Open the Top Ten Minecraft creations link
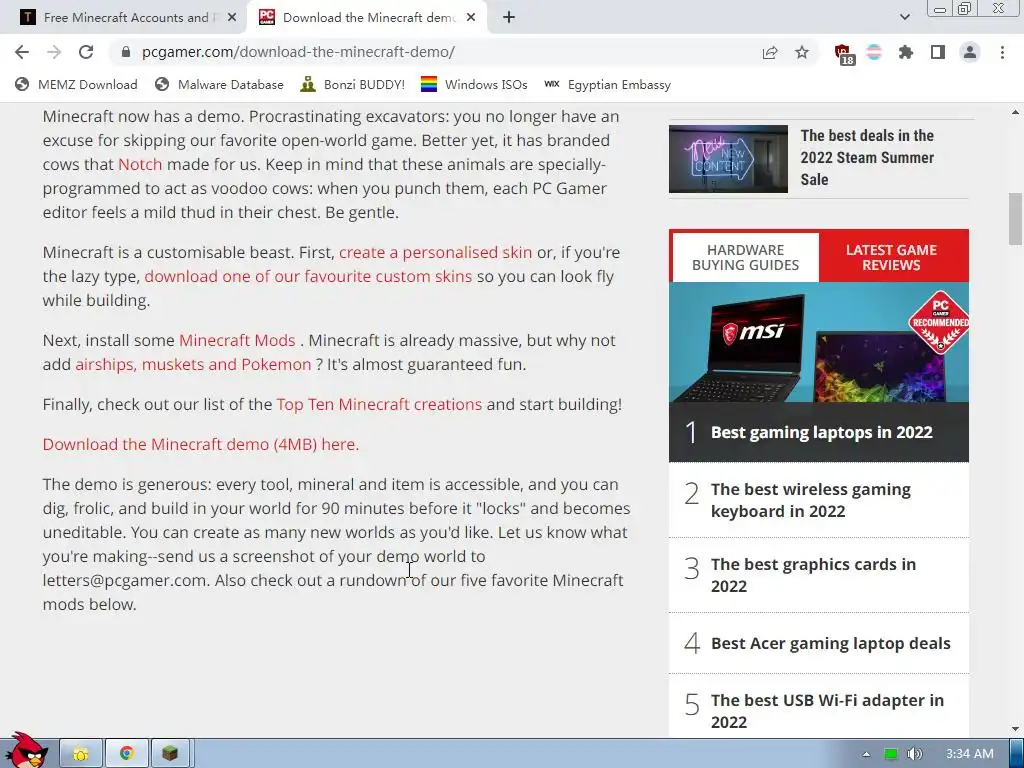 379,404
